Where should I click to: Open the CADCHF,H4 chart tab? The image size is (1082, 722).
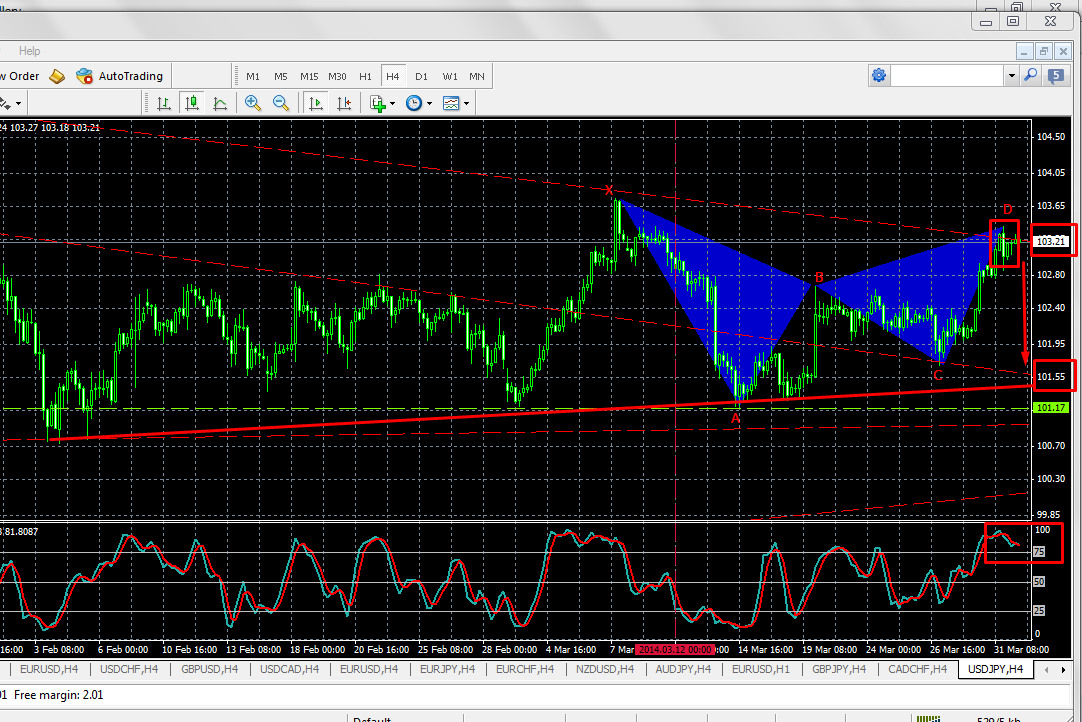[x=918, y=669]
